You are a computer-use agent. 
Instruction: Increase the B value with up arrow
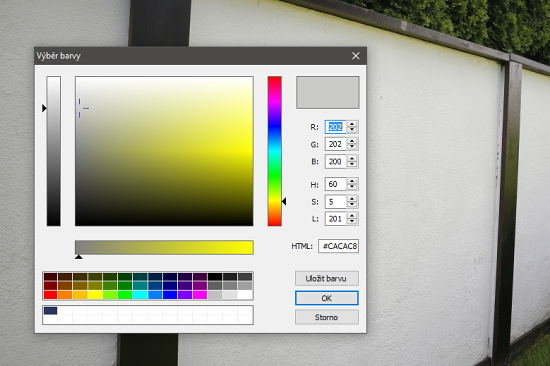point(352,158)
